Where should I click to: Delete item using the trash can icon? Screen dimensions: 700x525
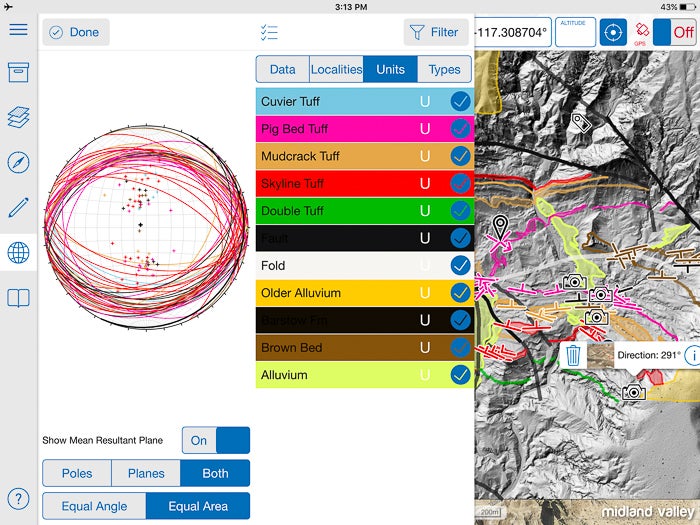point(573,355)
